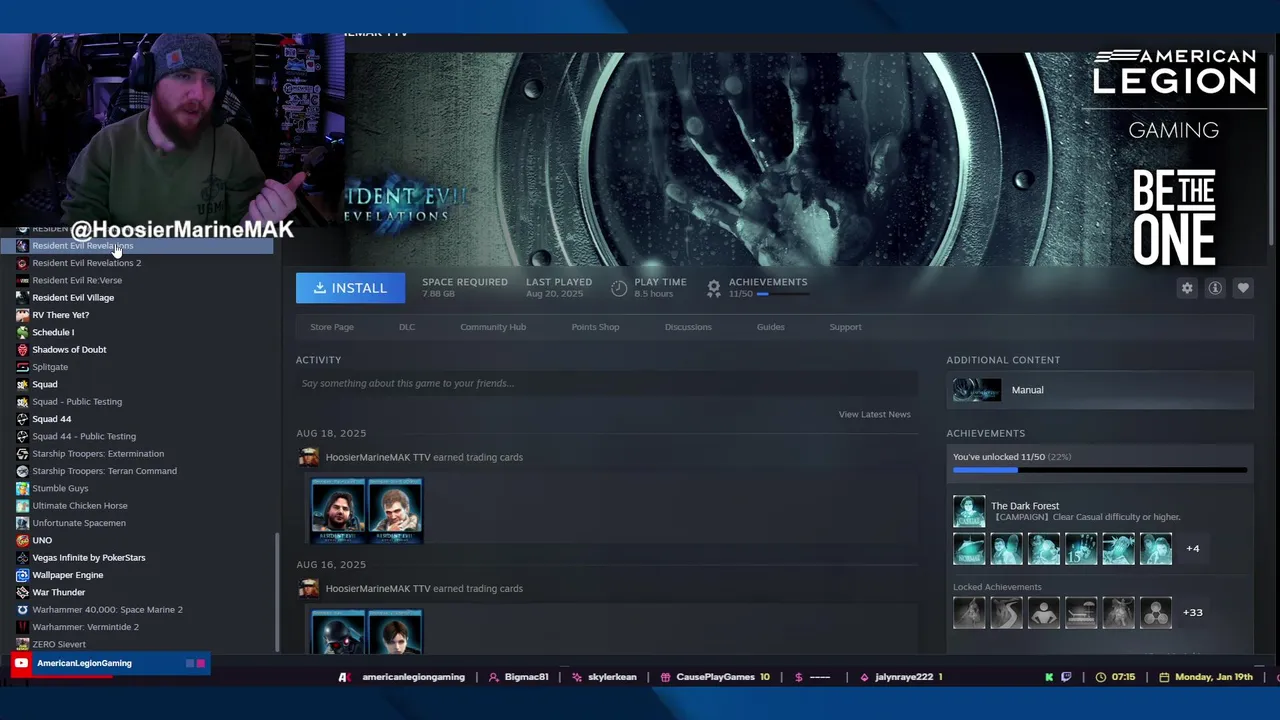Screen dimensions: 1280x720
Task: Open the Guides tab
Action: coord(770,327)
